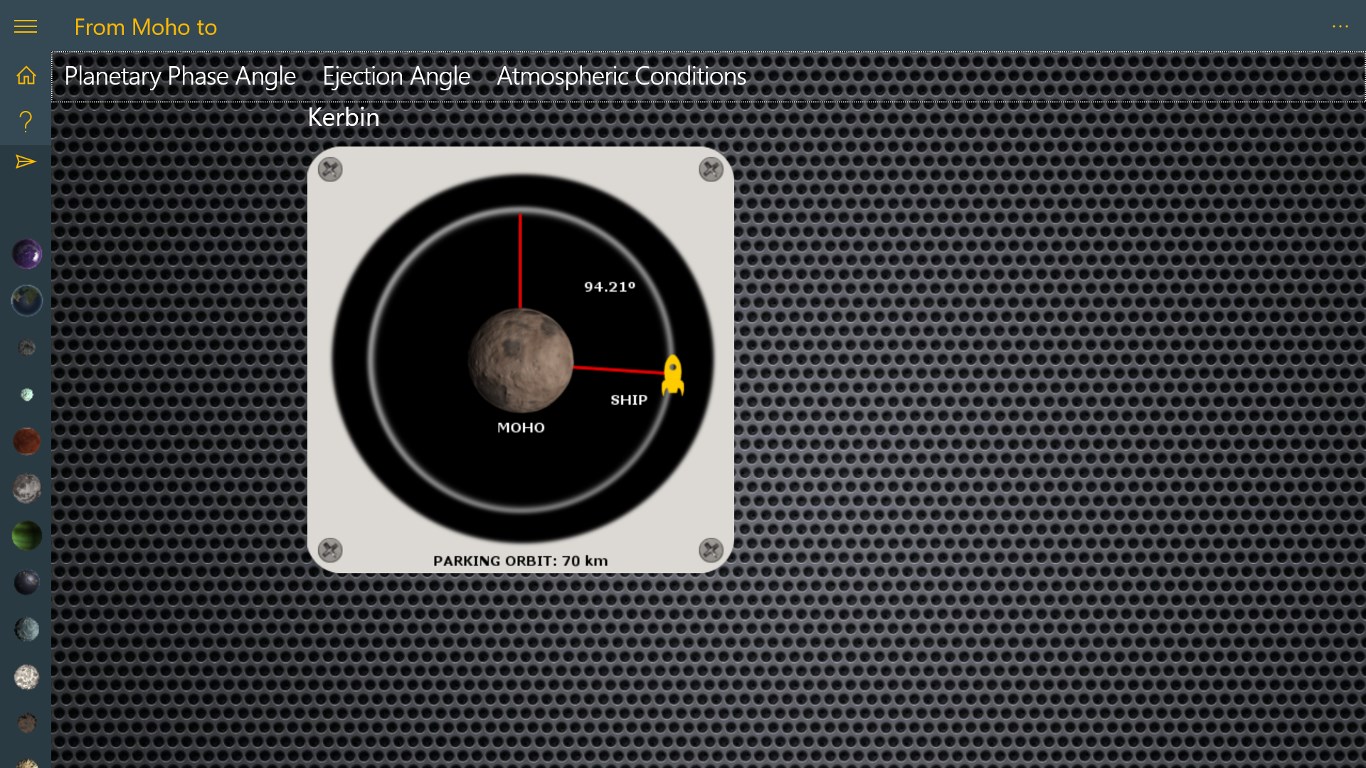Select the paper plane send icon
The width and height of the screenshot is (1366, 768).
pos(26,162)
